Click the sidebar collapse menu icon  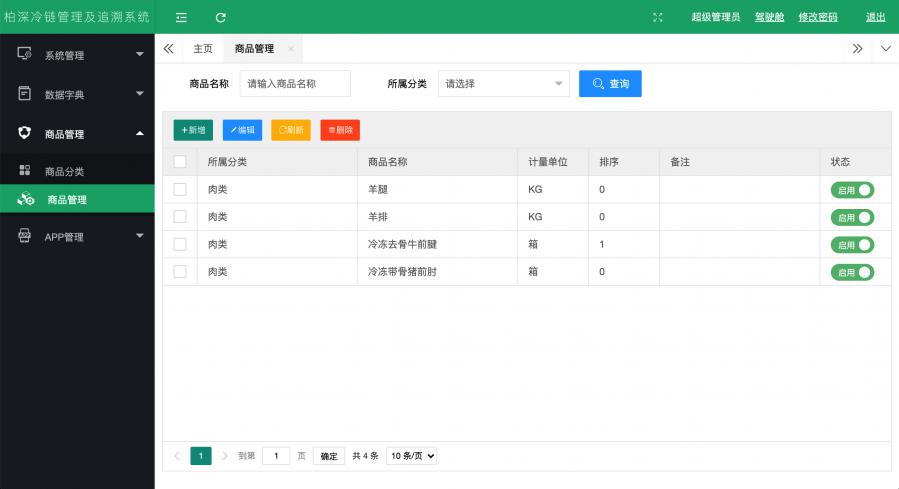181,17
